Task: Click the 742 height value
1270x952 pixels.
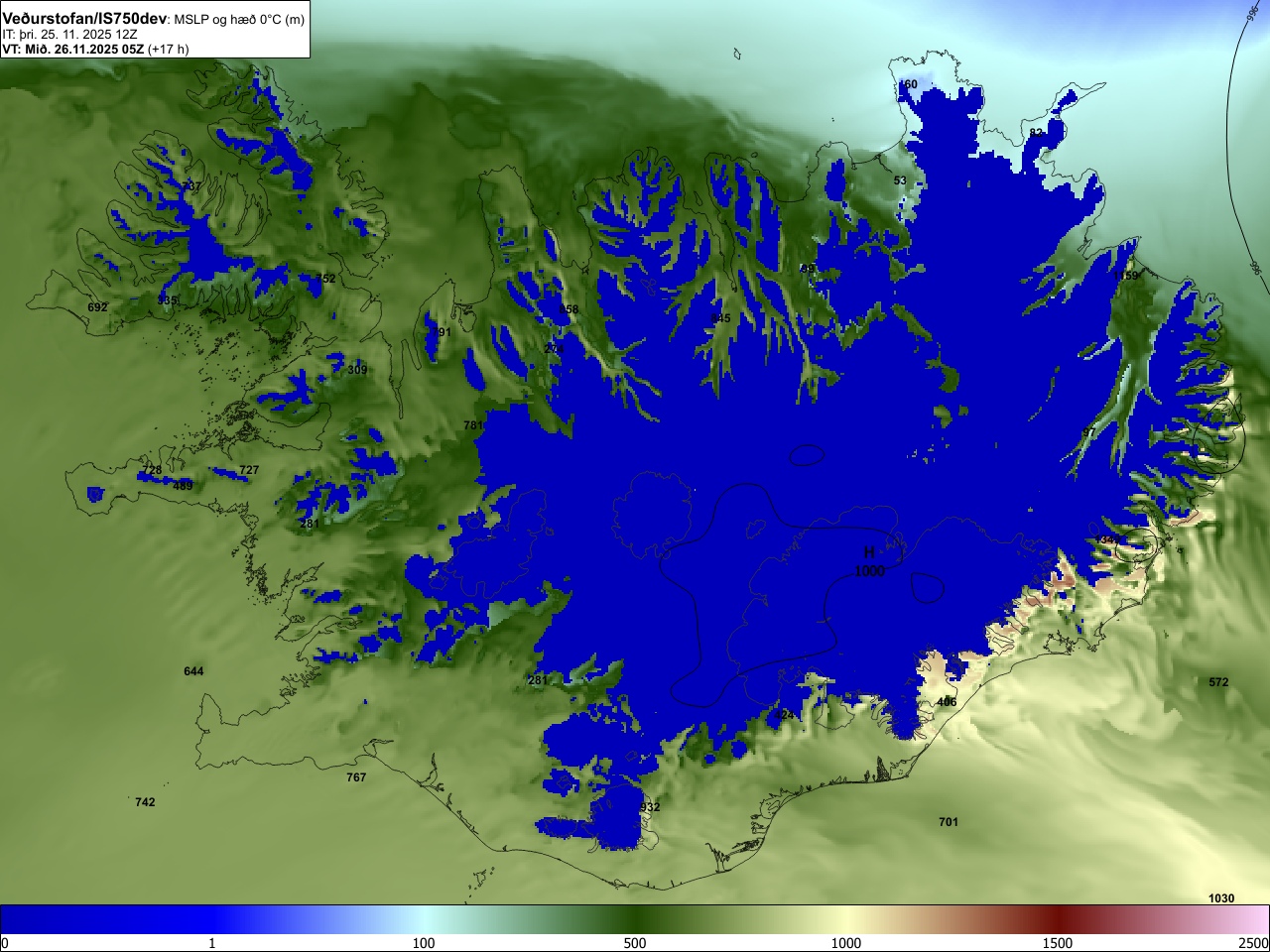Action: pyautogui.click(x=145, y=802)
